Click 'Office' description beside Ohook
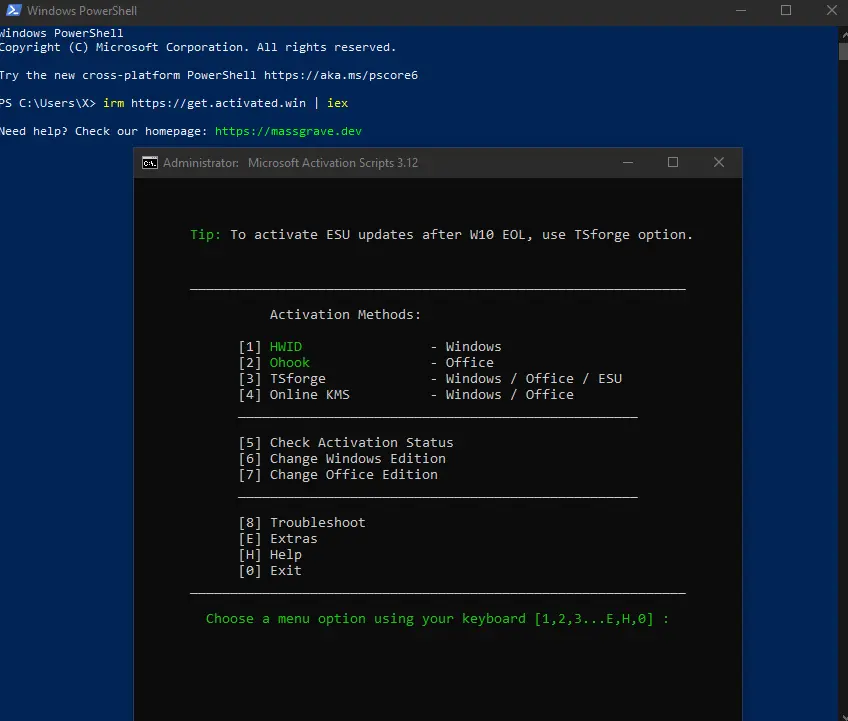This screenshot has height=721, width=848. tap(469, 362)
